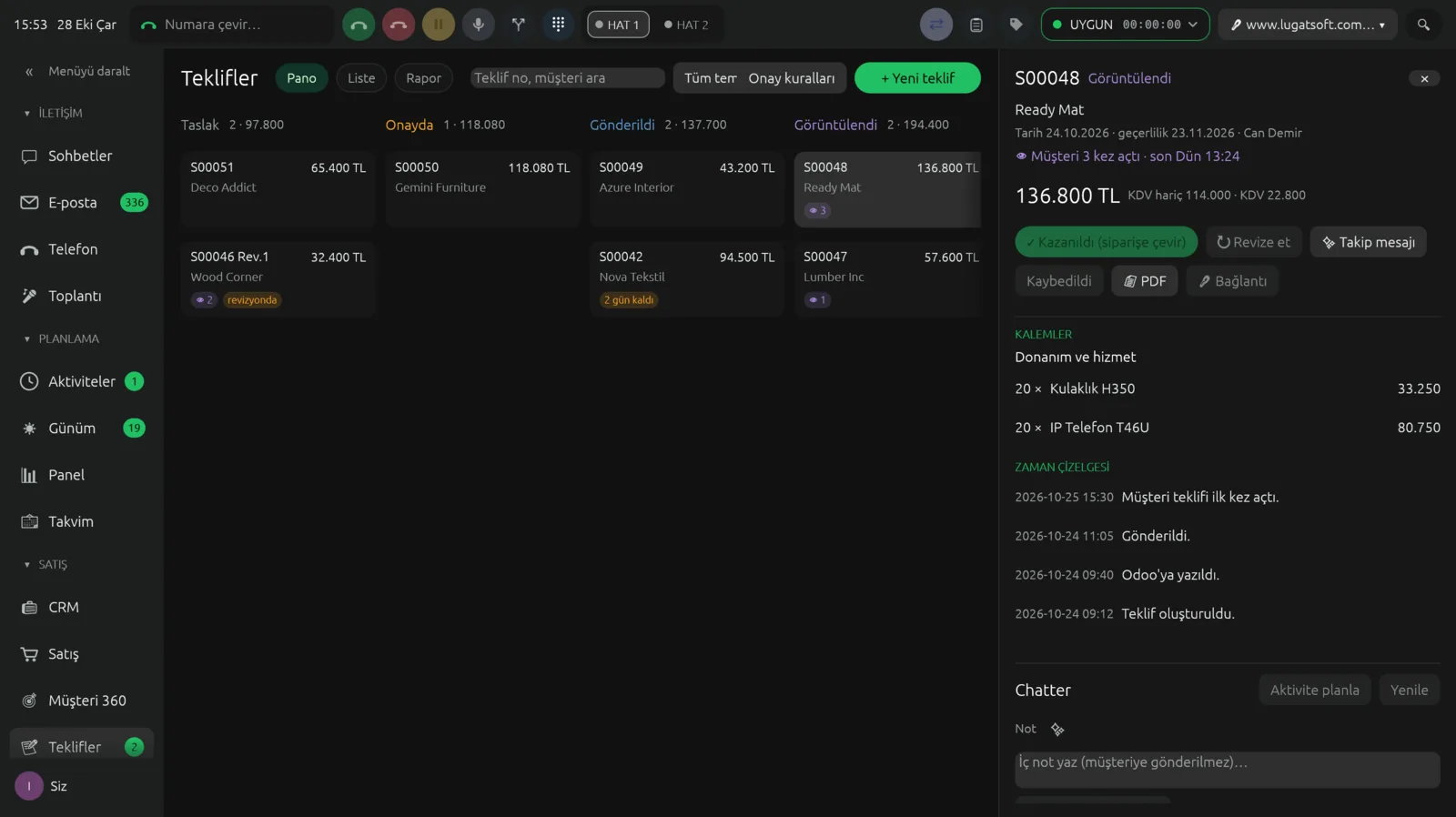Open Onay kuralları
Viewport: 1456px width, 817px height.
tap(791, 78)
